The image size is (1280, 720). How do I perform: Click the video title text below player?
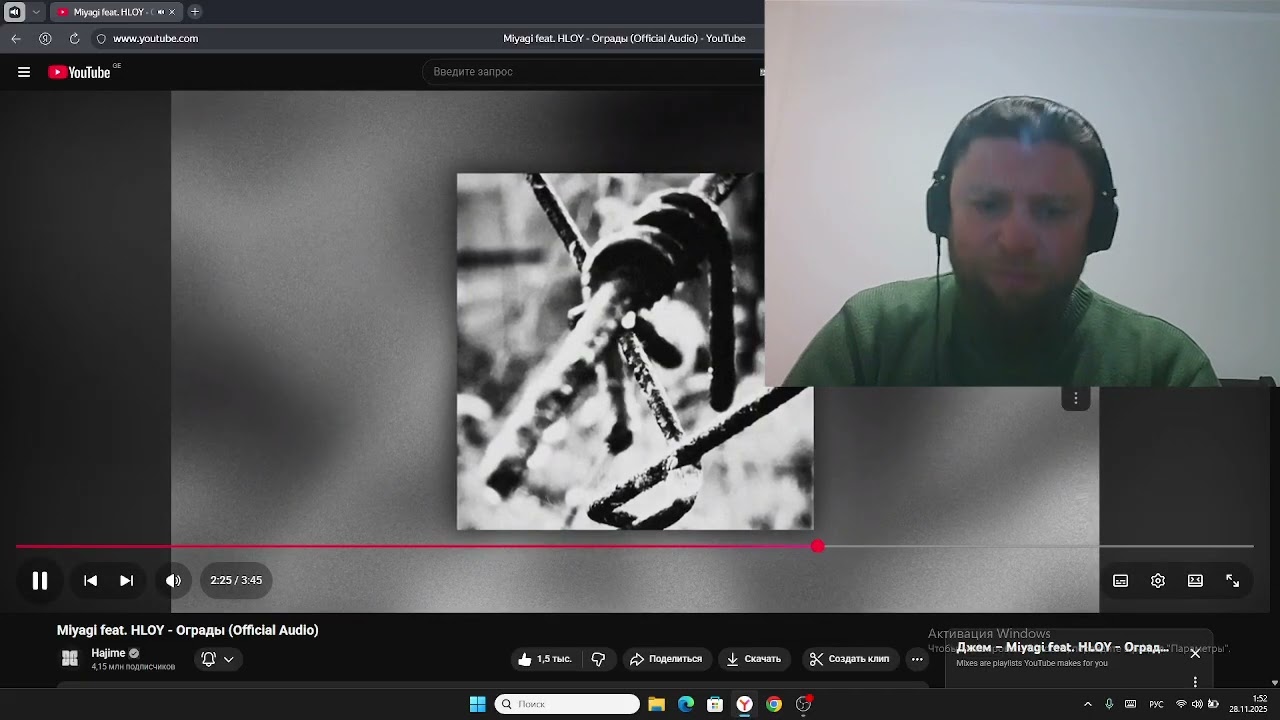188,630
